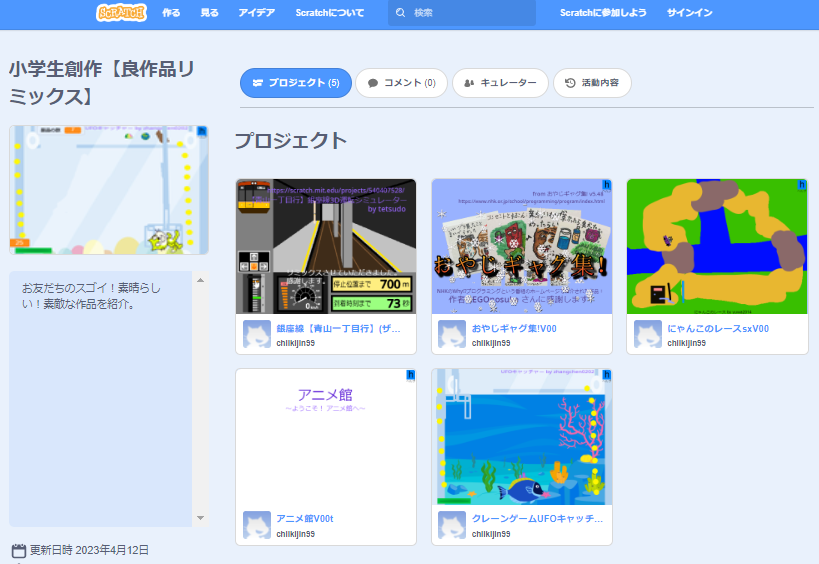Click the search magnifier icon
This screenshot has height=564, width=819.
401,13
